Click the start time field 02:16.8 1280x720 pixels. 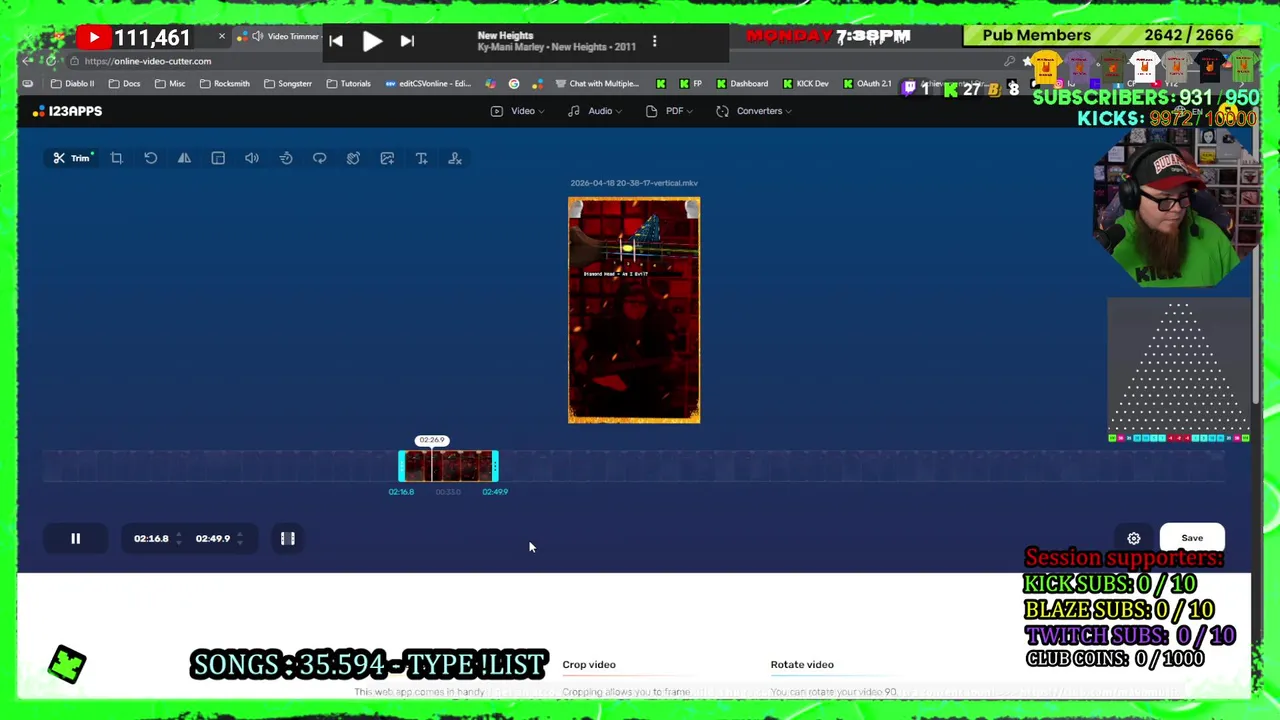pyautogui.click(x=152, y=538)
